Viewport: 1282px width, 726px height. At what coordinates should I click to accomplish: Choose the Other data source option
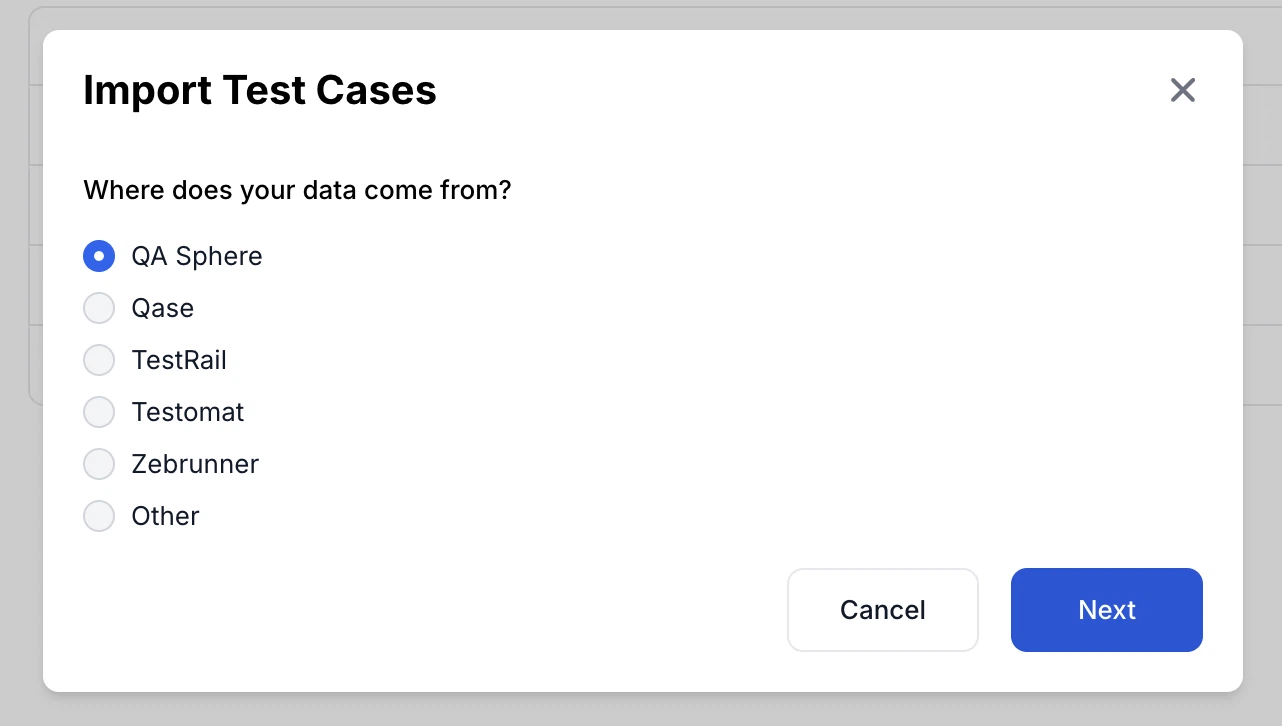[99, 516]
